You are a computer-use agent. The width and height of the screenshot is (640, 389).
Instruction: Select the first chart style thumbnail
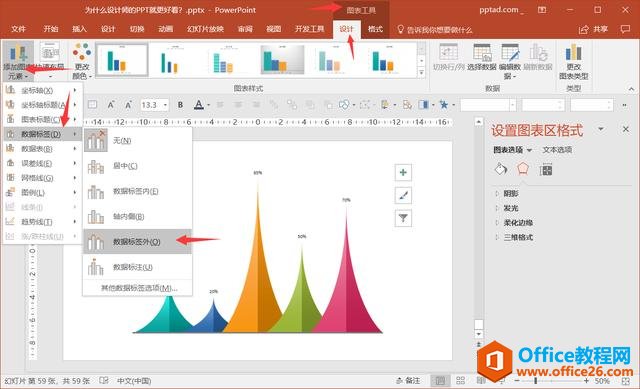tap(121, 60)
